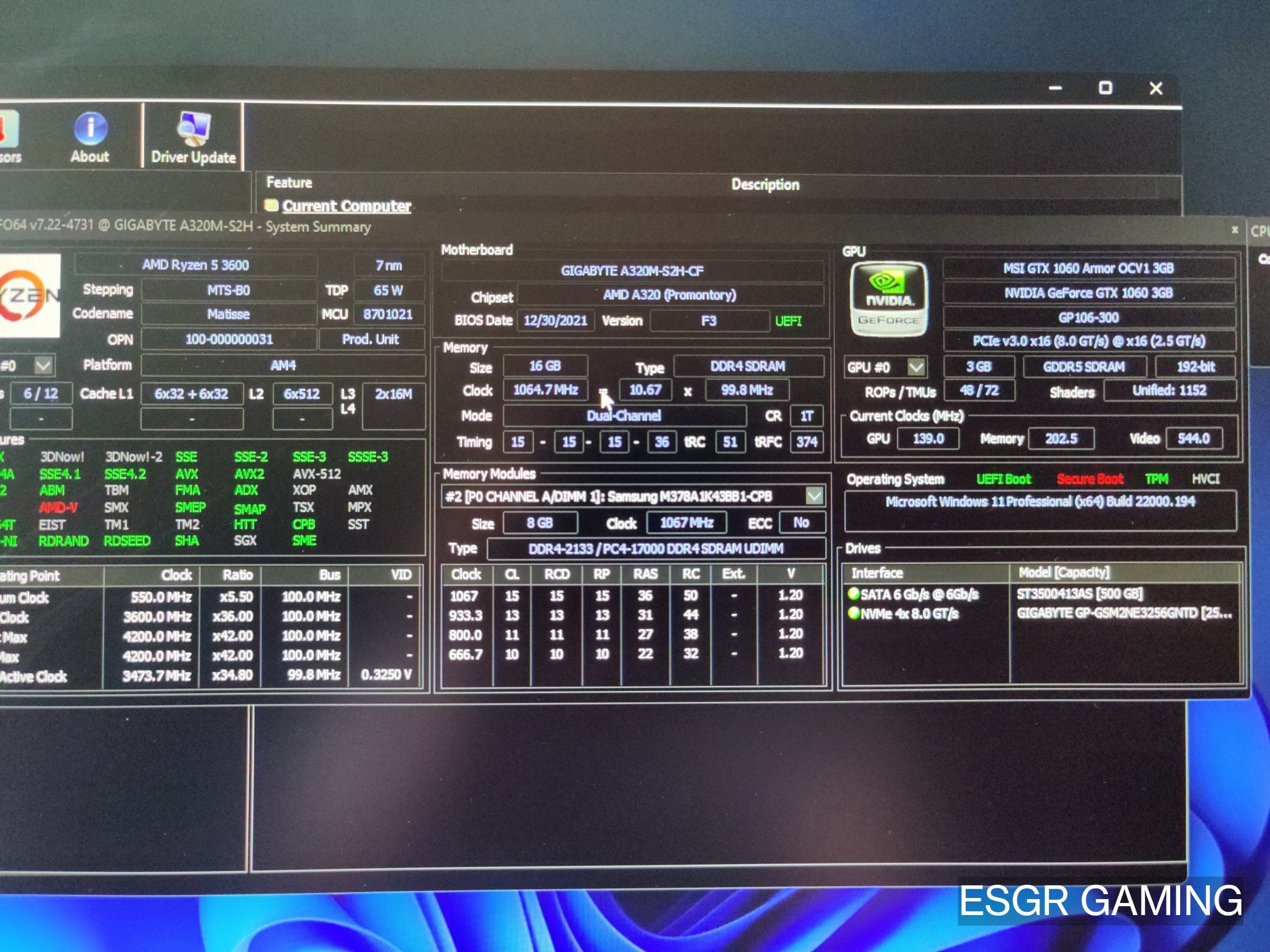Click the Feature column header
1270x952 pixels.
(x=289, y=182)
